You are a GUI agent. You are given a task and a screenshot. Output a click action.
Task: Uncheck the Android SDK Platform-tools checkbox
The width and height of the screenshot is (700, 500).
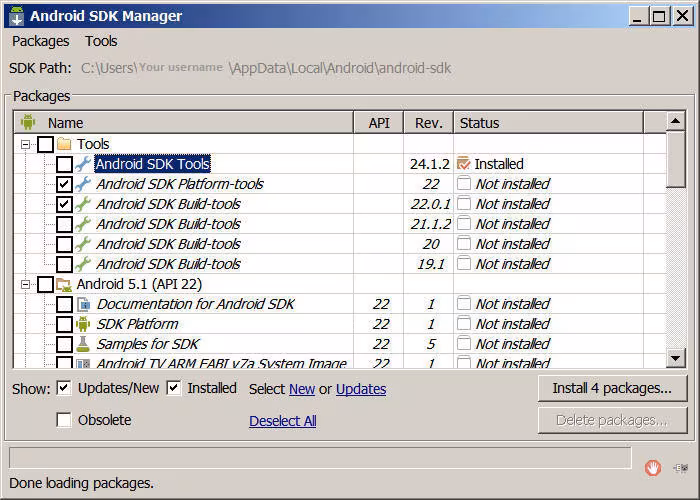(64, 184)
